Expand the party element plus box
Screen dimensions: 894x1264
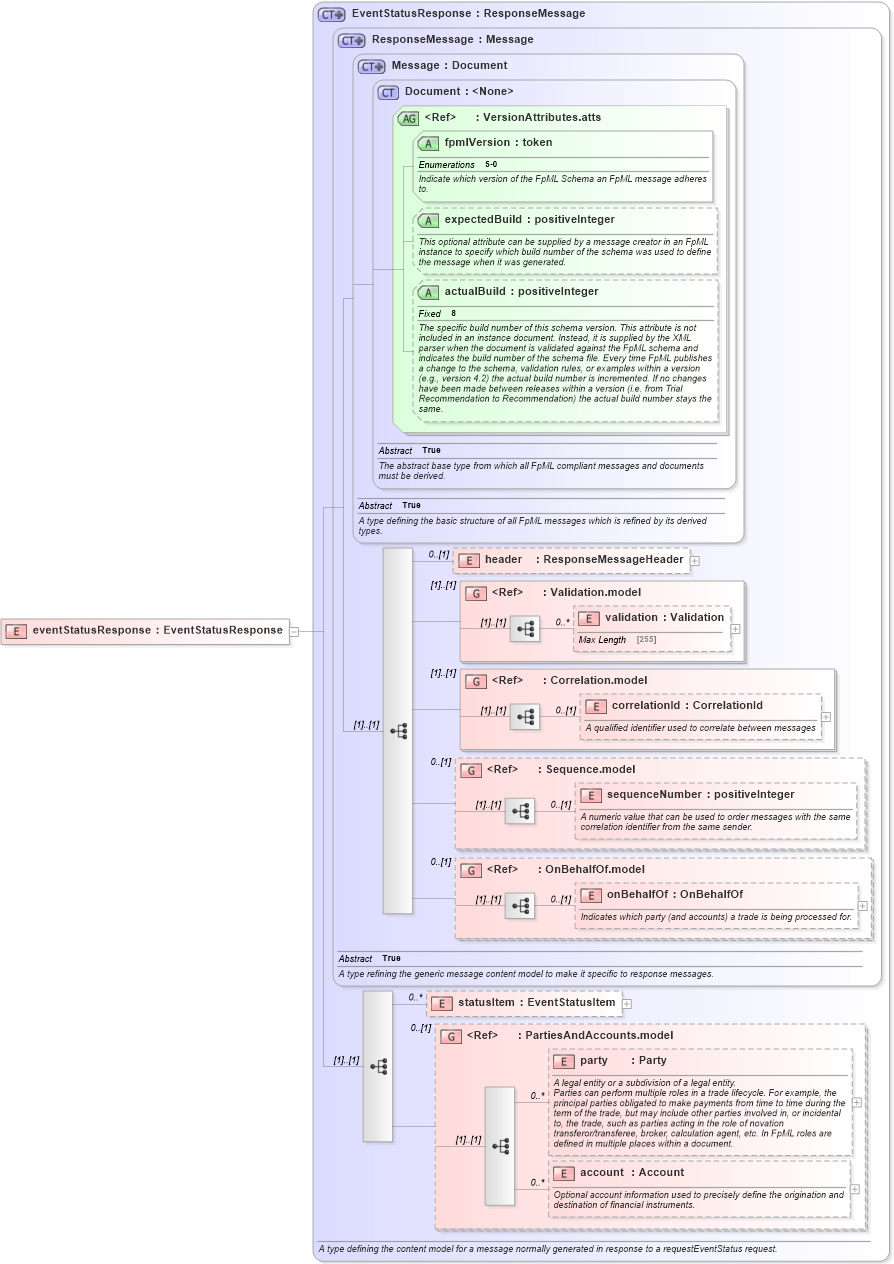pos(858,1102)
